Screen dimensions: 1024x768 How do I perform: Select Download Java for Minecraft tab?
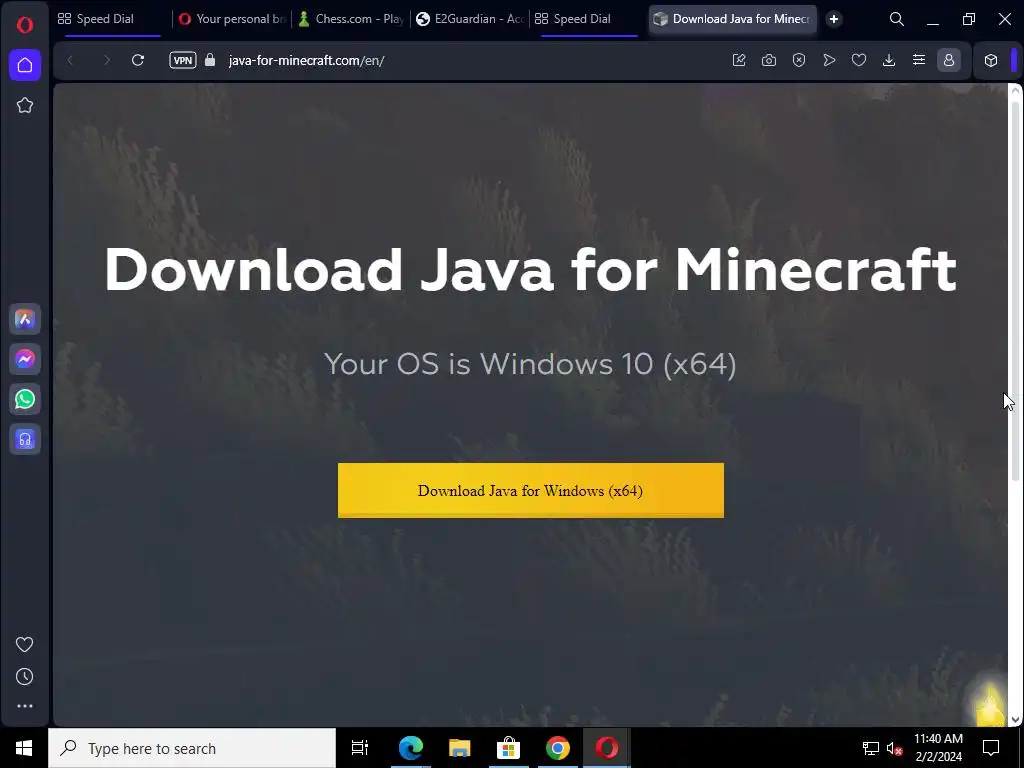pos(733,19)
